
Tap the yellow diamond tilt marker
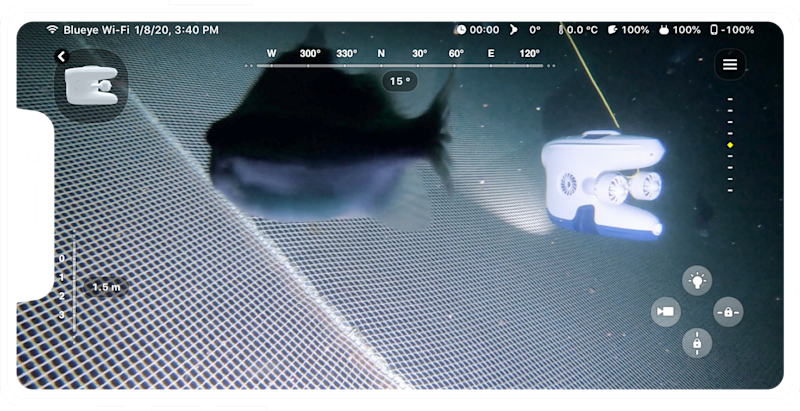pos(730,145)
